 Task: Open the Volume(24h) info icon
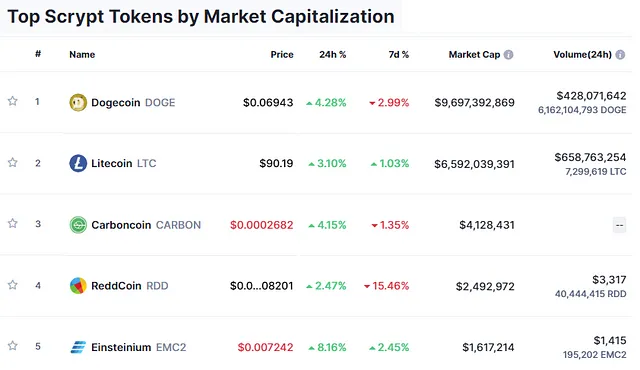[x=620, y=55]
